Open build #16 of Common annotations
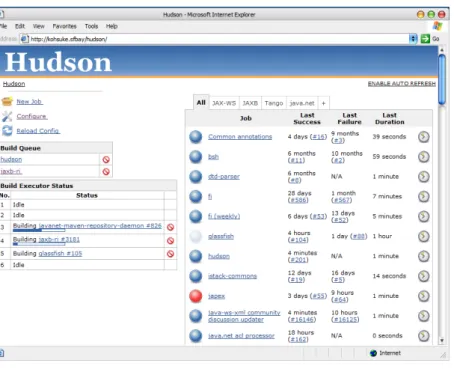The width and height of the screenshot is (454, 369). (318, 137)
